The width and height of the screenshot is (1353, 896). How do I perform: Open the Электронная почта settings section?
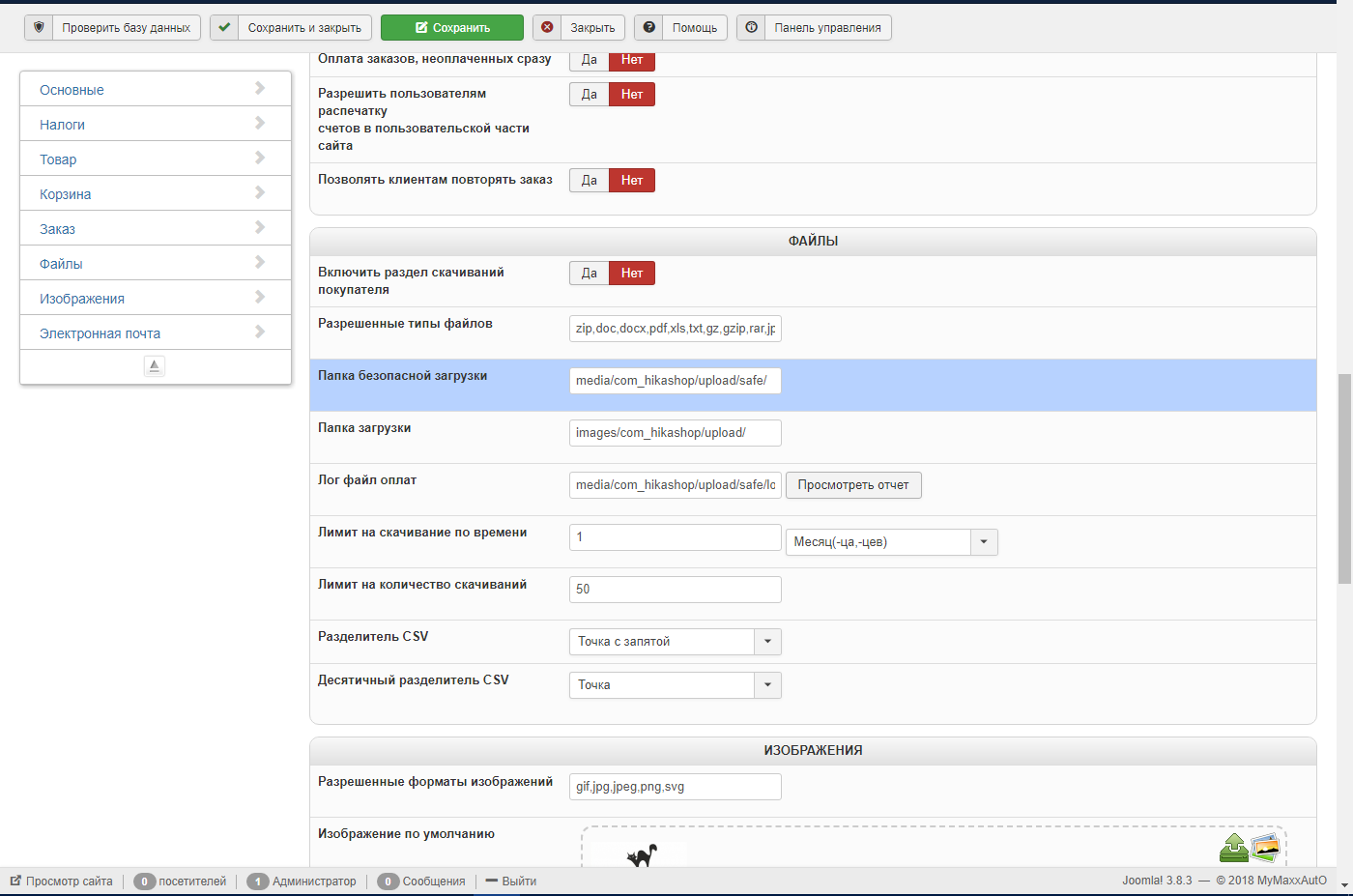click(x=156, y=332)
